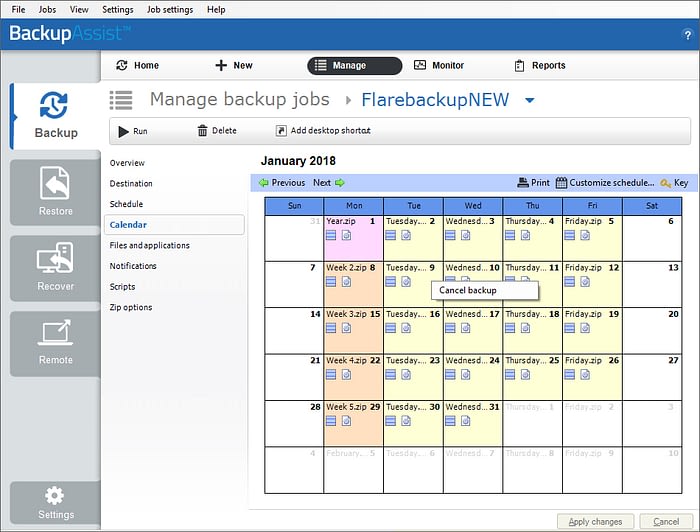This screenshot has height=532, width=700.
Task: Open the Job settings menu
Action: coord(170,9)
